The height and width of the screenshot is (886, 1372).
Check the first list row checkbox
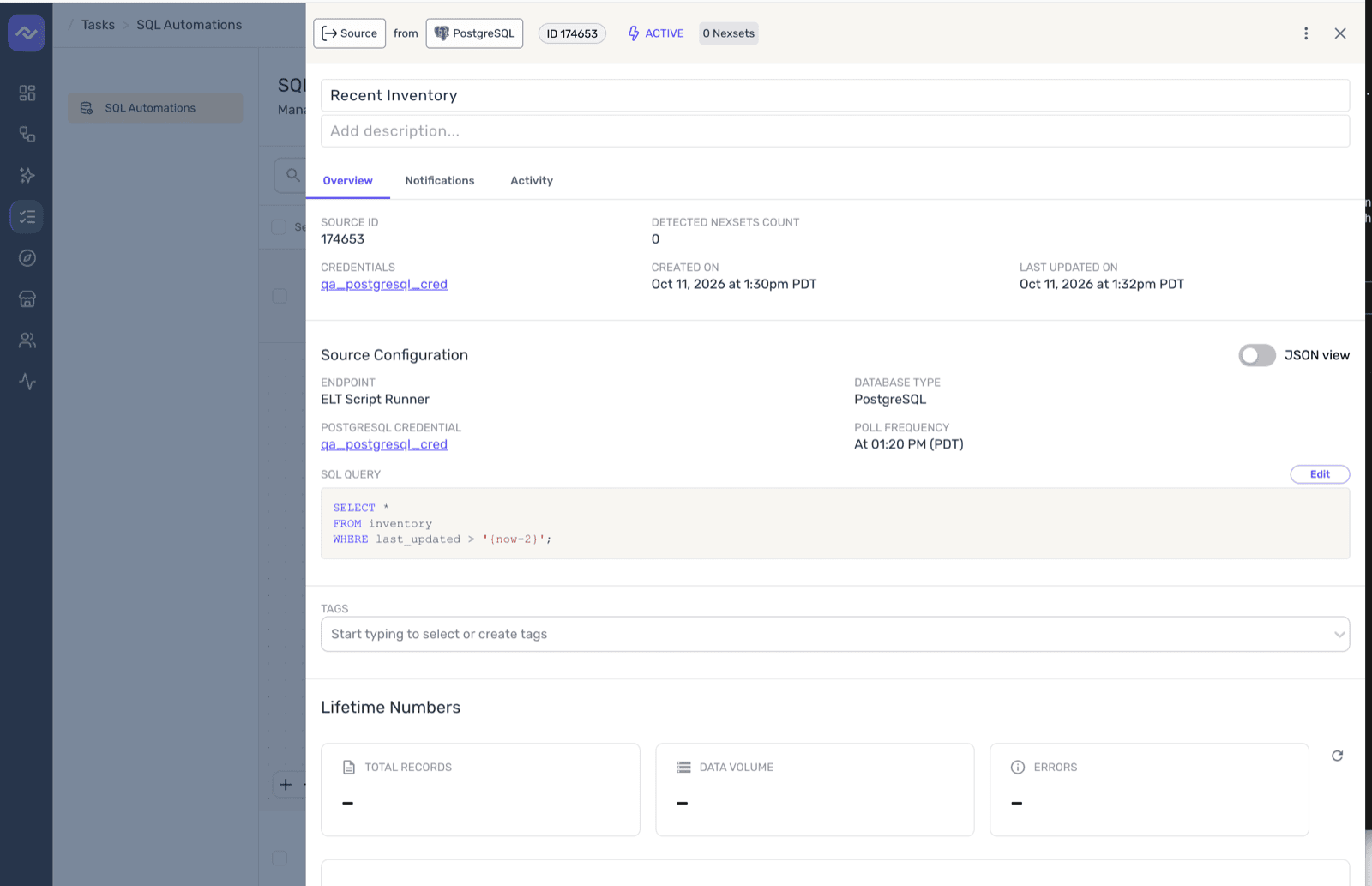[x=280, y=296]
